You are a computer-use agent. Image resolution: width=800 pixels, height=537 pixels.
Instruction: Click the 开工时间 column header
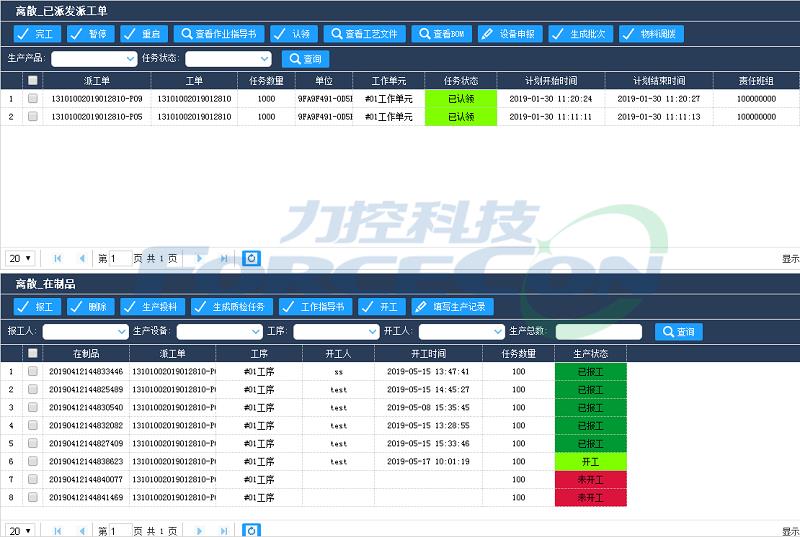[428, 353]
